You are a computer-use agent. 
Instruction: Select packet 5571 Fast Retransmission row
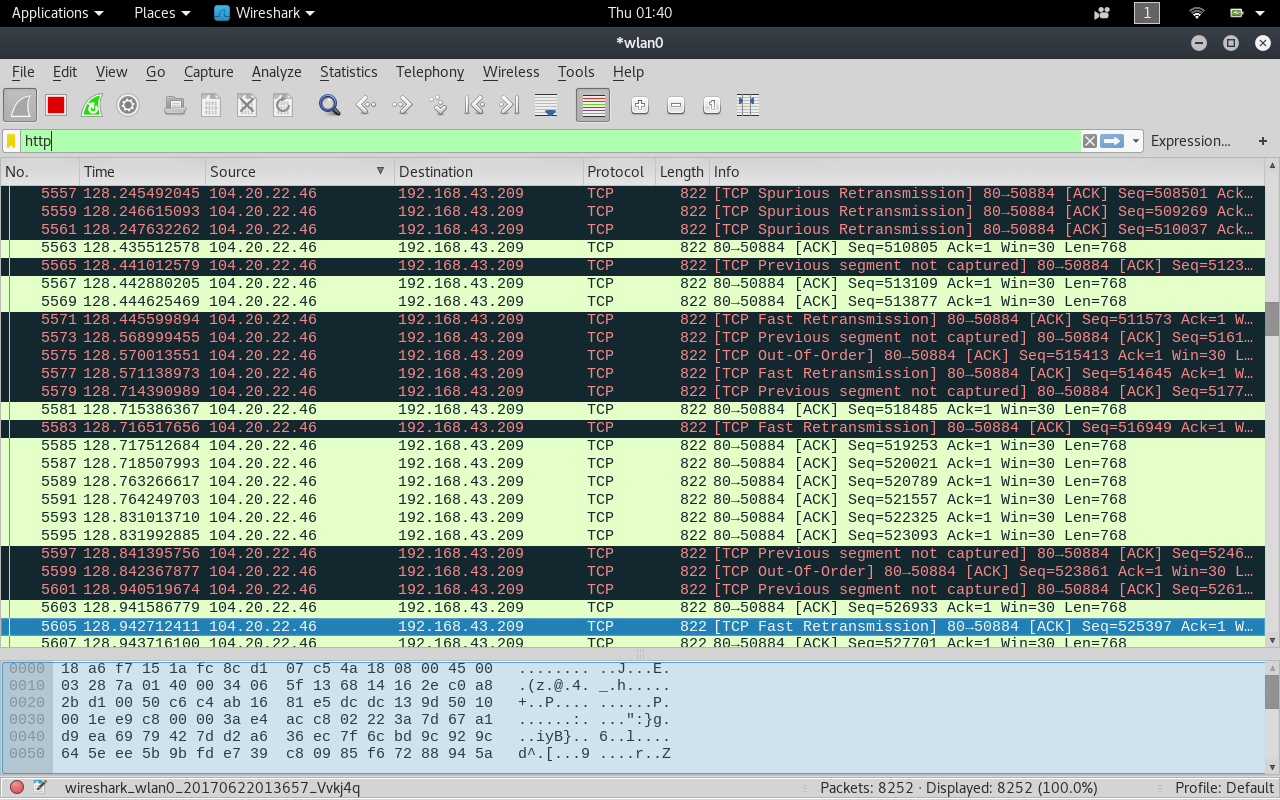pyautogui.click(x=632, y=320)
